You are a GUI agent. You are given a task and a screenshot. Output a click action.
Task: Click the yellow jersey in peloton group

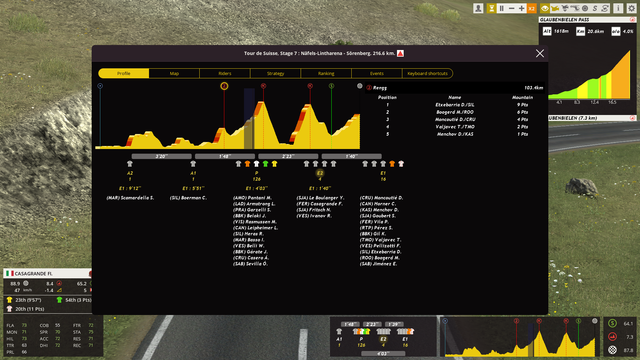coord(274,164)
